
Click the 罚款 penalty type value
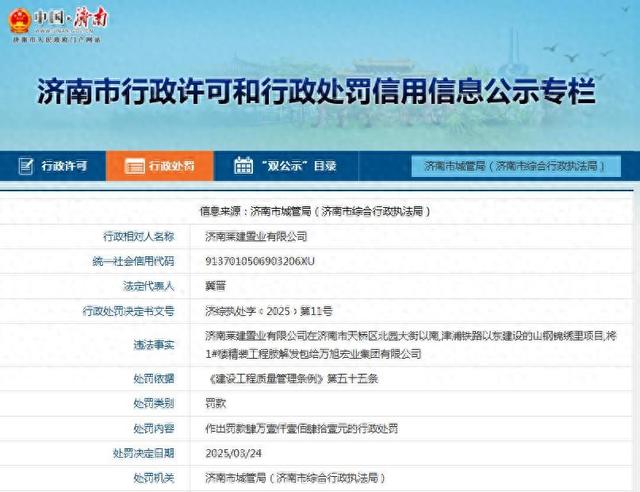(x=215, y=403)
